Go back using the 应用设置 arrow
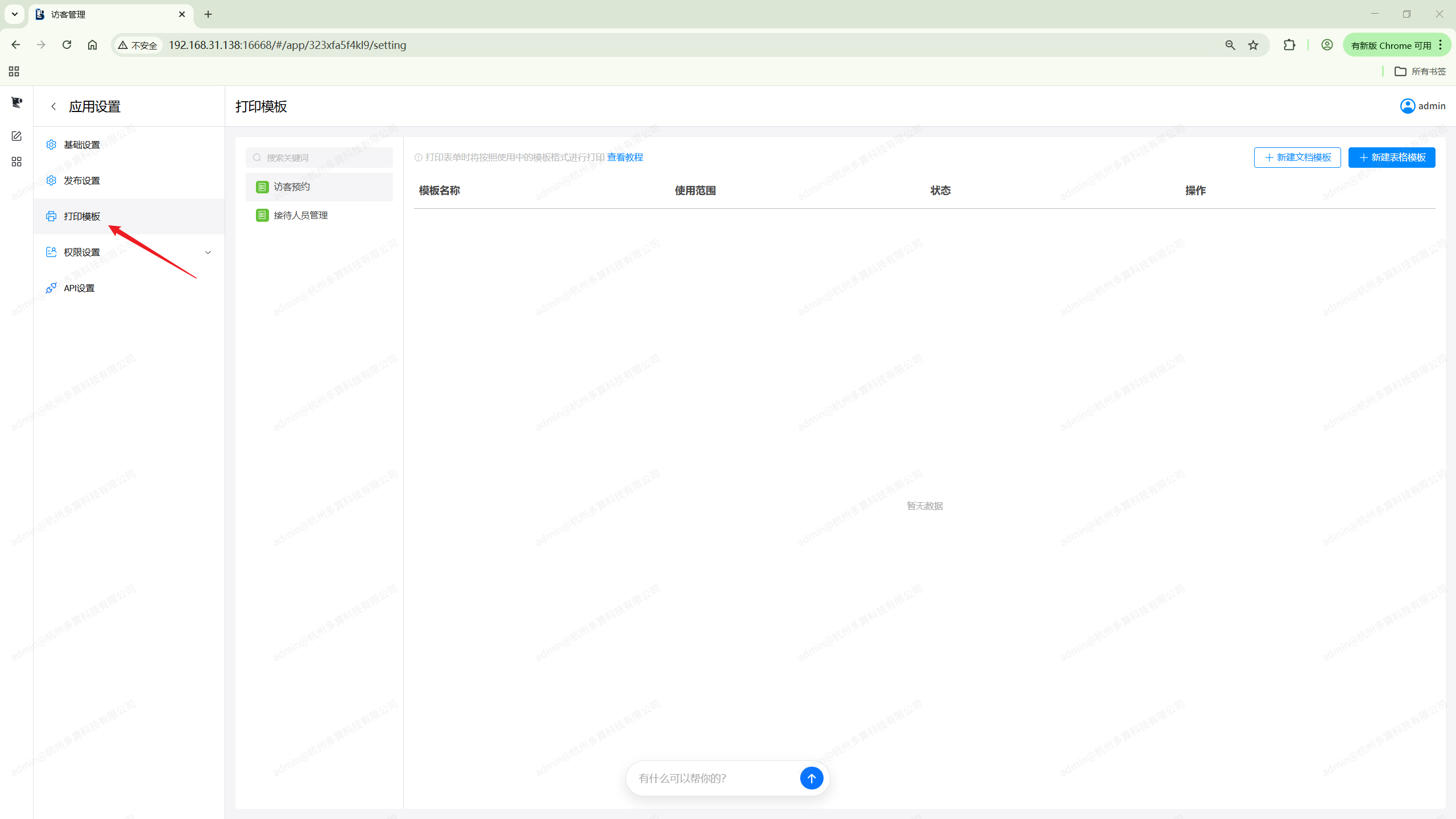This screenshot has height=819, width=1456. tap(53, 106)
